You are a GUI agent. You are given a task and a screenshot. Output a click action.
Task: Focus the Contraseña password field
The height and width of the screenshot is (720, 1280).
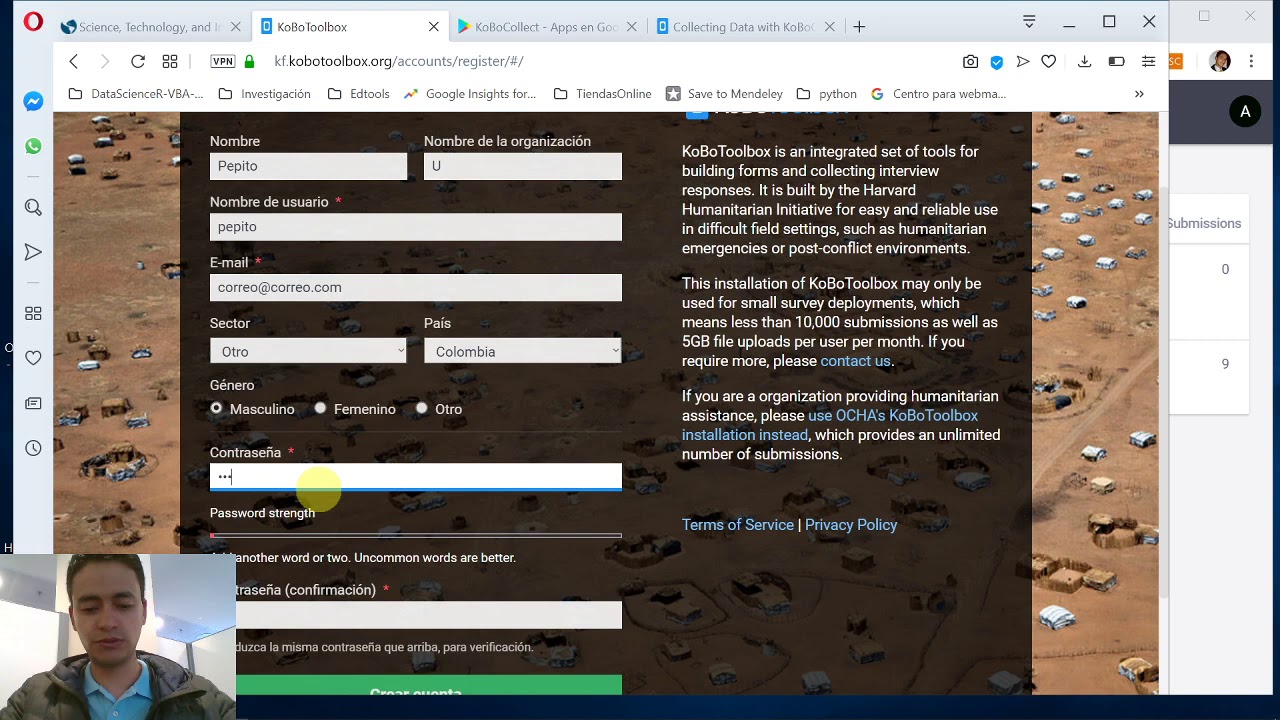416,477
